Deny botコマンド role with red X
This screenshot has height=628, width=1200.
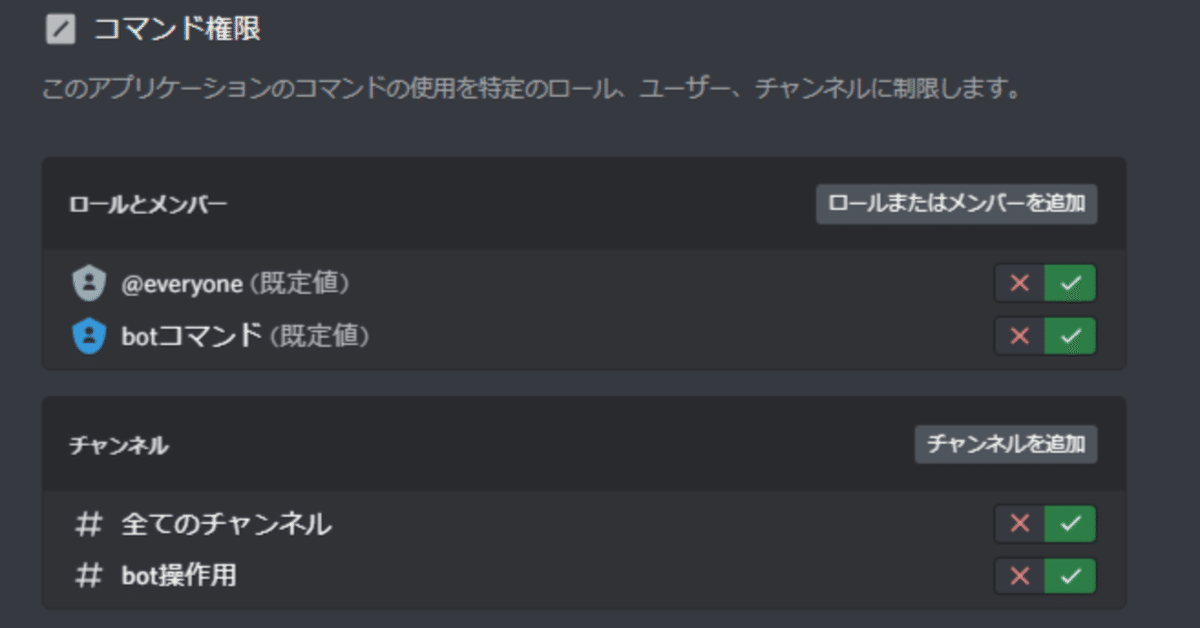point(1020,336)
